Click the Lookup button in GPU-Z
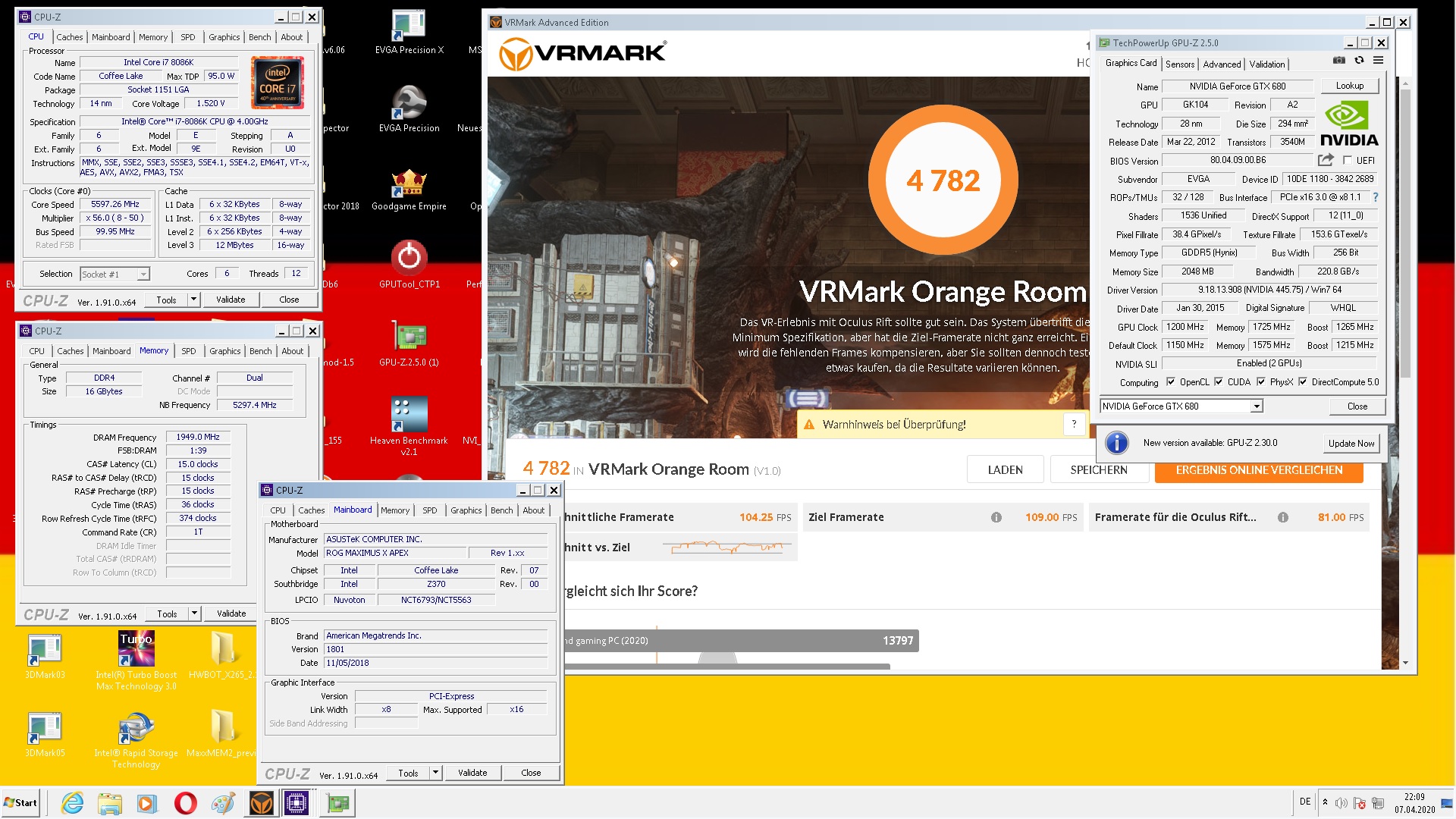Image resolution: width=1456 pixels, height=819 pixels. pyautogui.click(x=1350, y=86)
